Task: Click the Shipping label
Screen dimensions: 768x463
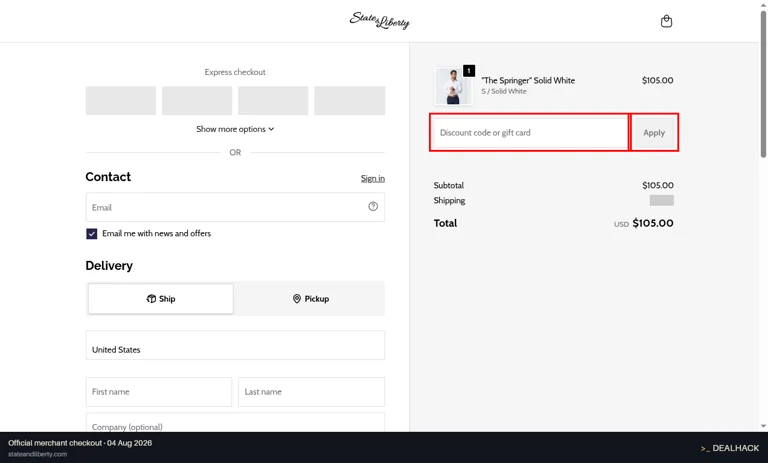Action: click(449, 200)
